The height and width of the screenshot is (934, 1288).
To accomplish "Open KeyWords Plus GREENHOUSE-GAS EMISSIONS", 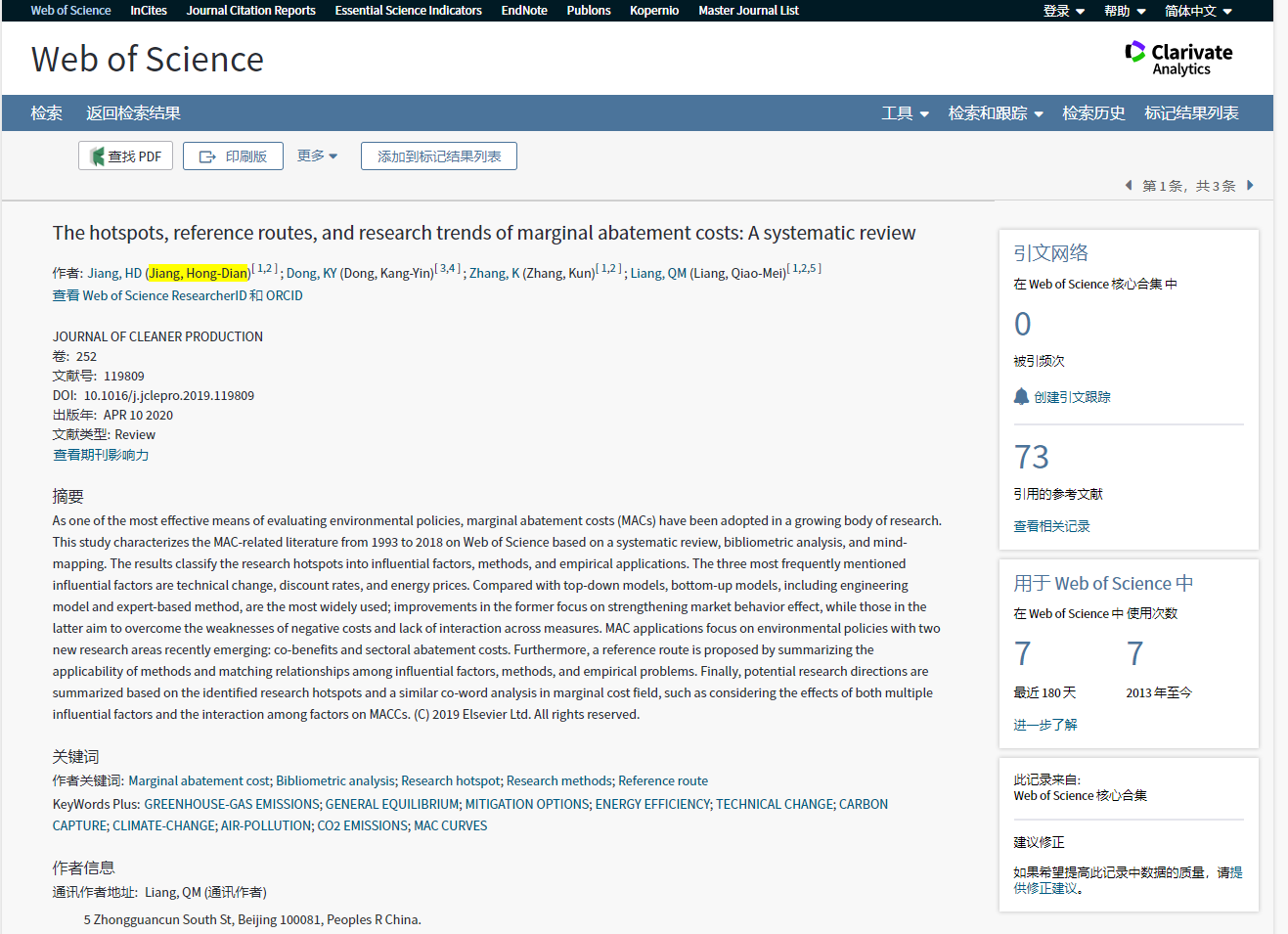I will (x=232, y=804).
